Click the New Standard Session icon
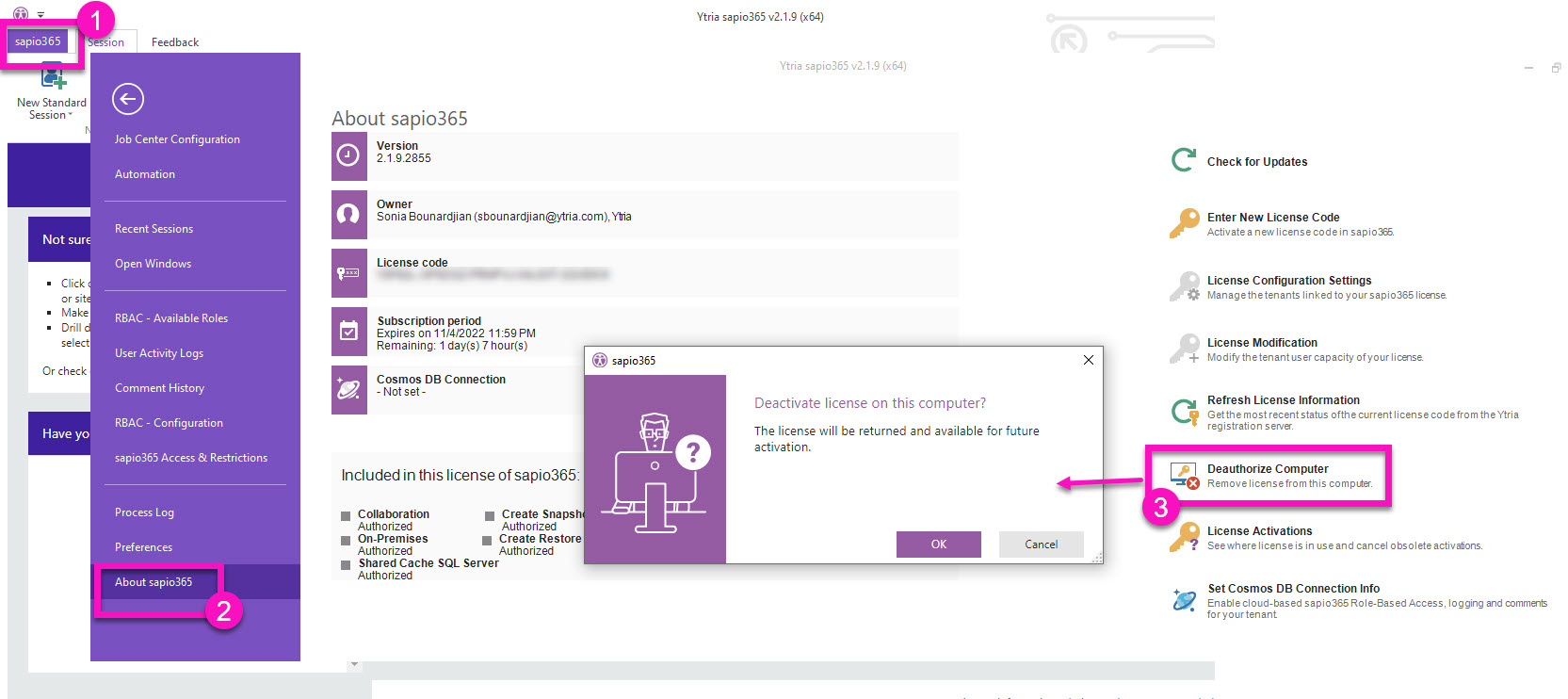 coord(53,77)
